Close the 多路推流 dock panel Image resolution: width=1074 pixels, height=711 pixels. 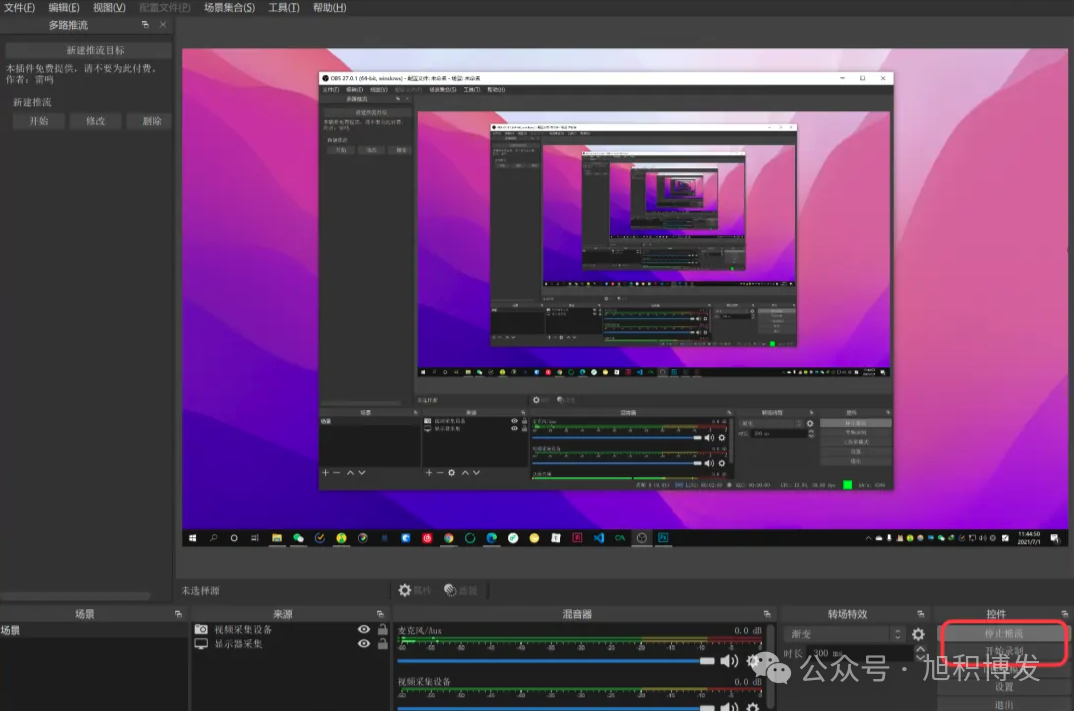(163, 25)
